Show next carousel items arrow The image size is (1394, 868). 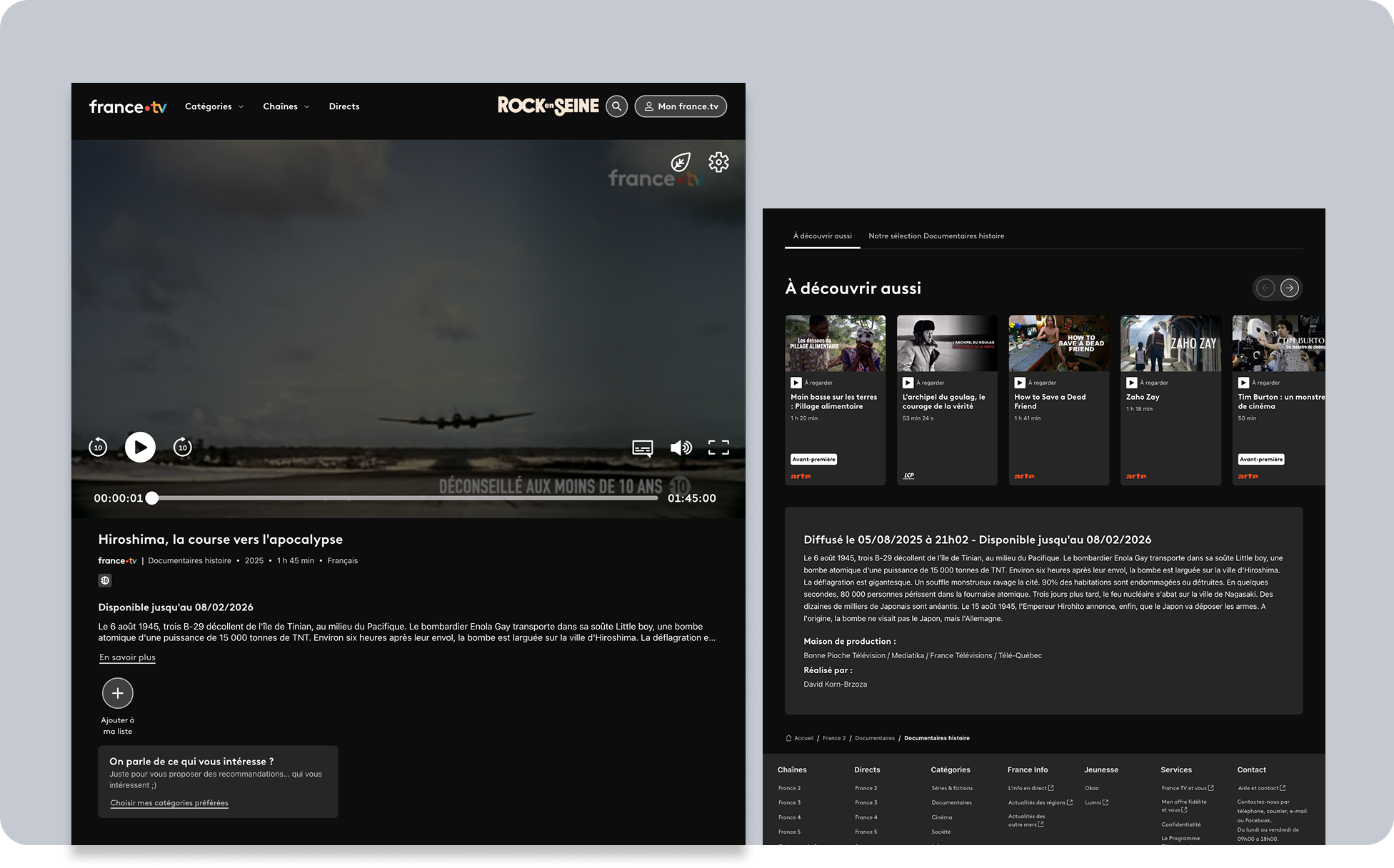pyautogui.click(x=1289, y=288)
